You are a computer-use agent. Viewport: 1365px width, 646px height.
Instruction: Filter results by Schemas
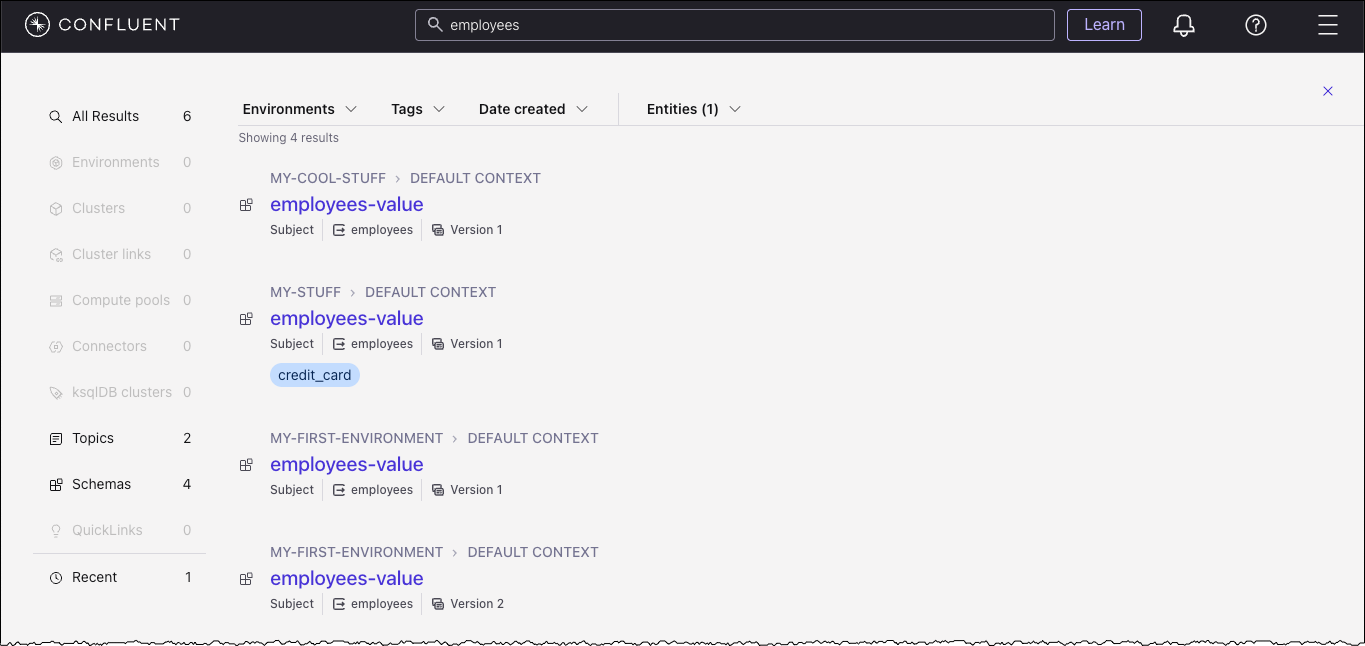pyautogui.click(x=101, y=484)
